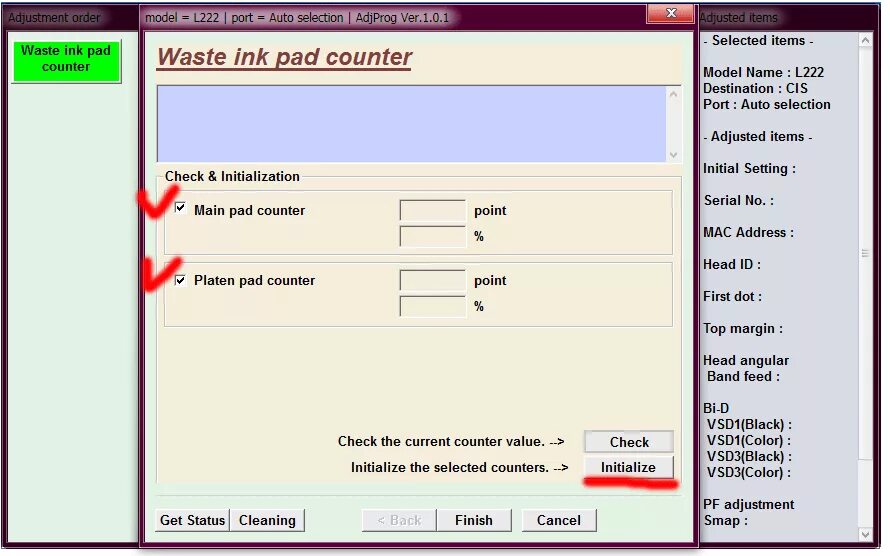This screenshot has height=556, width=890.
Task: Click 'Port : Auto selection' in Adjusted items
Action: (767, 104)
